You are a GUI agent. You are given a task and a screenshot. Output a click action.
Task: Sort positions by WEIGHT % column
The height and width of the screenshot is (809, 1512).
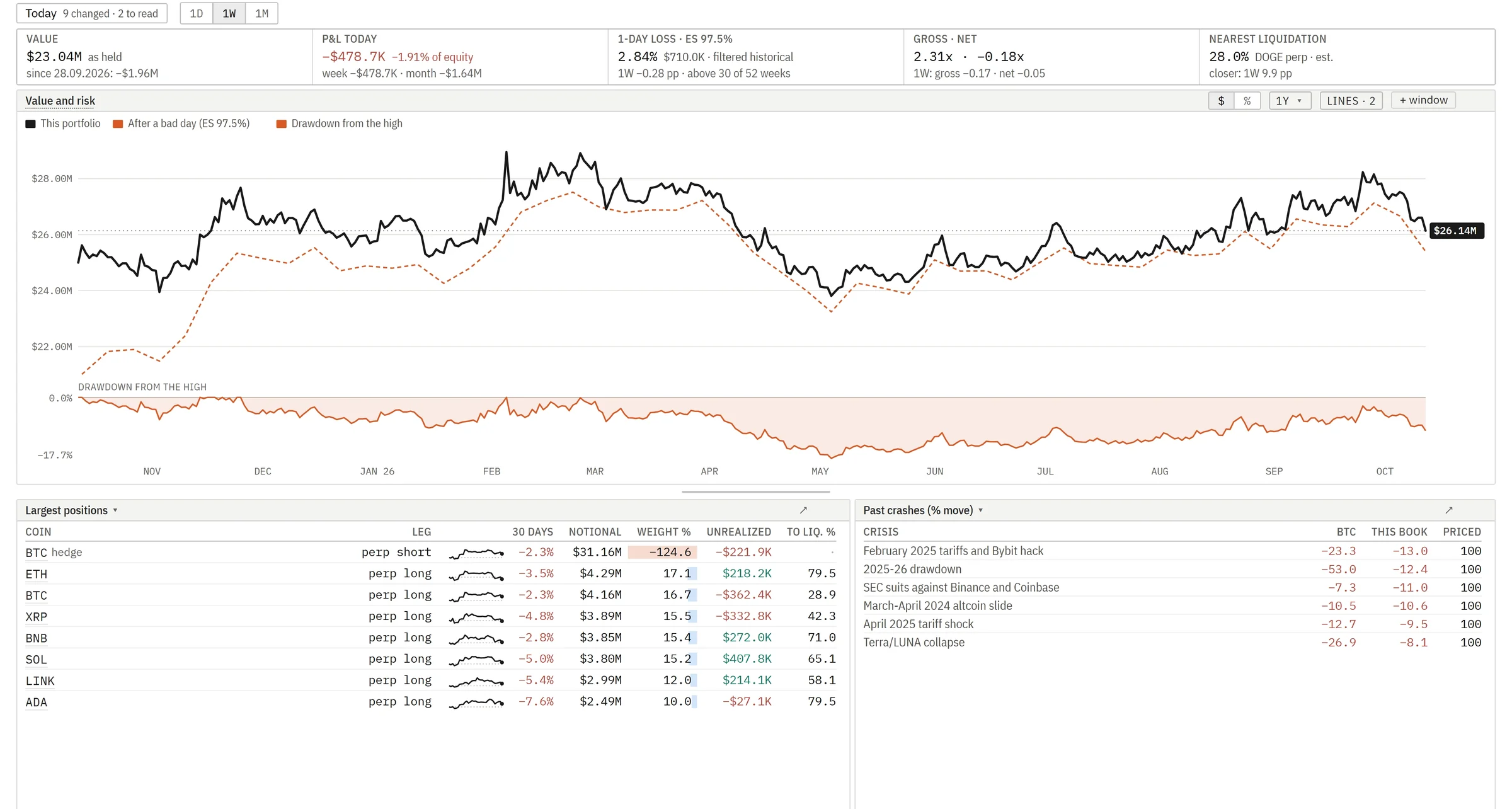(663, 532)
